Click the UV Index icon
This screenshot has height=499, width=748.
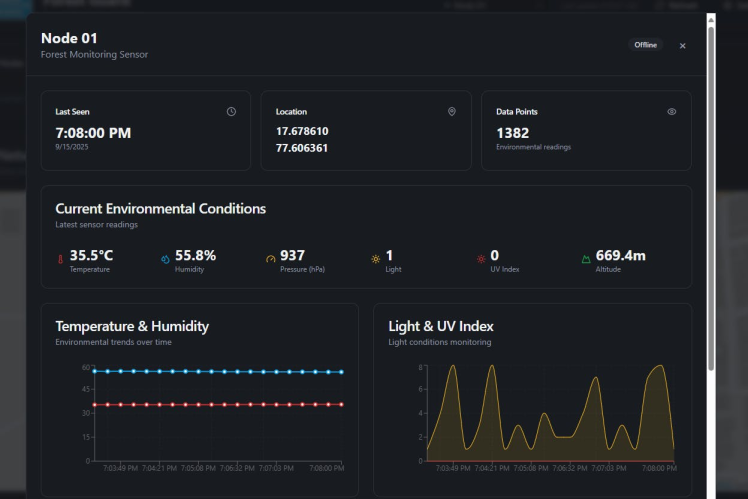coord(481,259)
